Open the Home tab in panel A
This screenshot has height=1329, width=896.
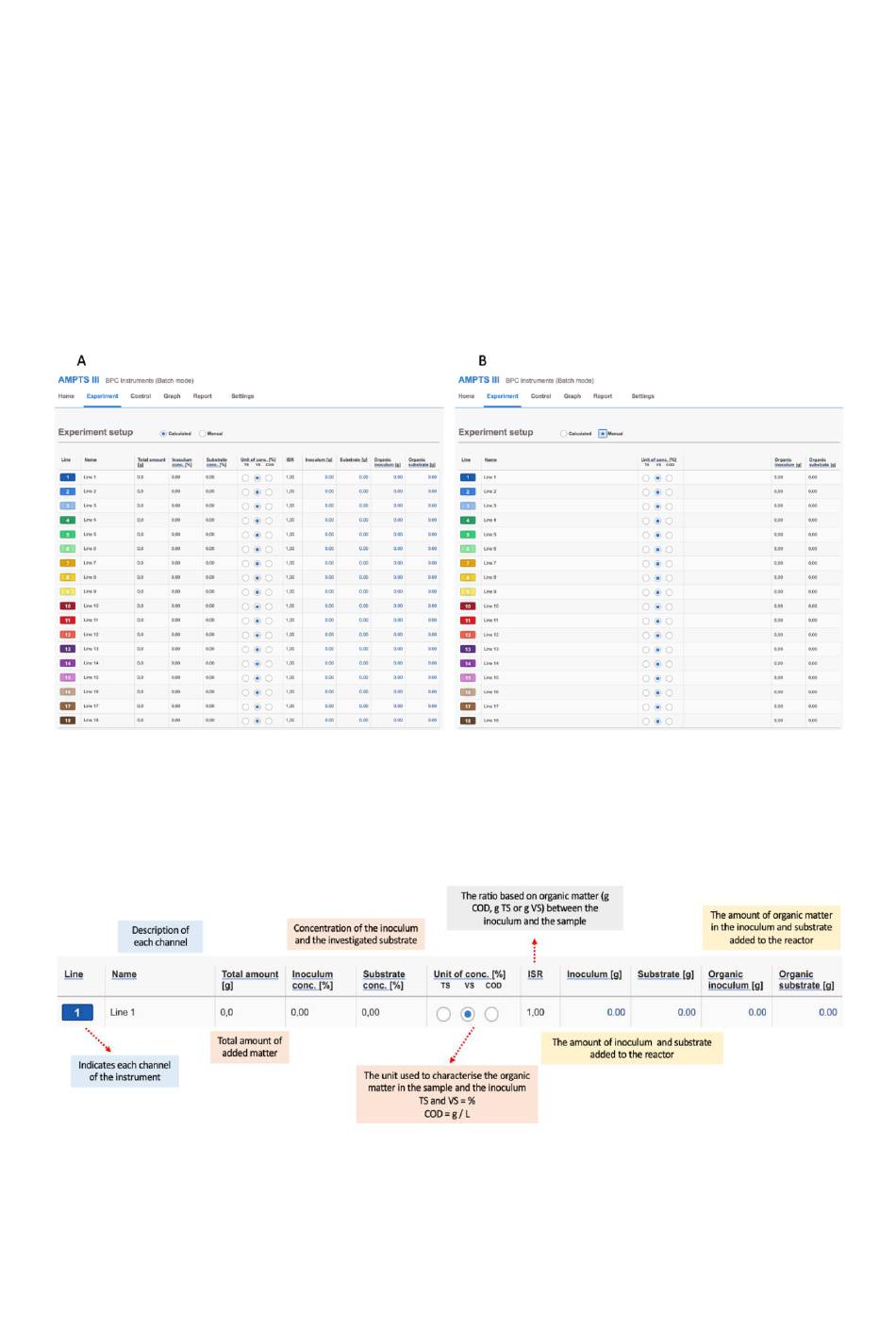click(66, 396)
